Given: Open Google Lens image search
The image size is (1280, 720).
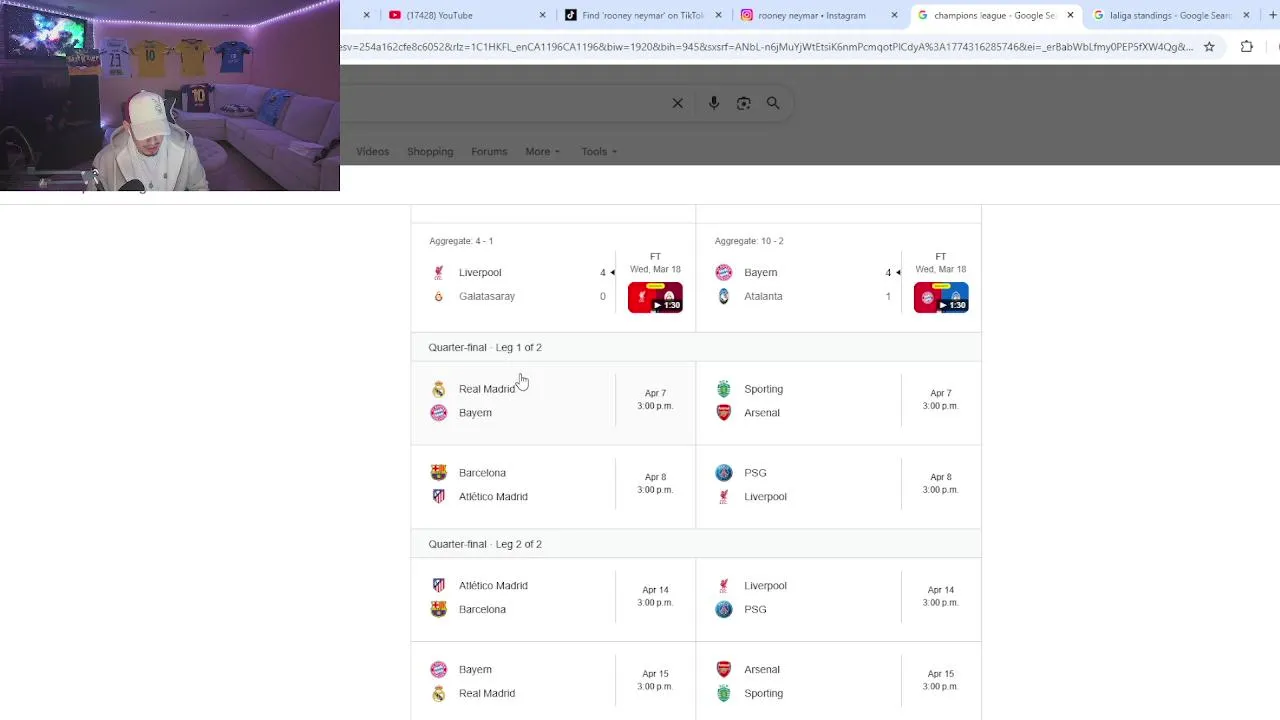Looking at the screenshot, I should click(x=744, y=103).
